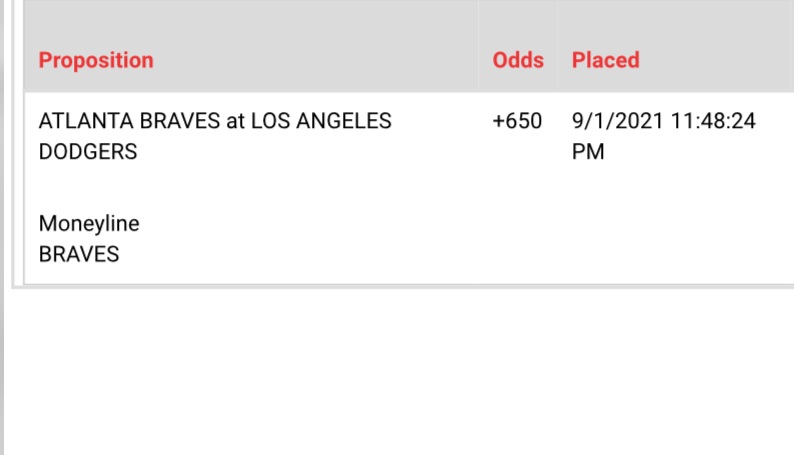Click empty space in the Odds cell below +650
This screenshot has width=794, height=455.
(518, 213)
